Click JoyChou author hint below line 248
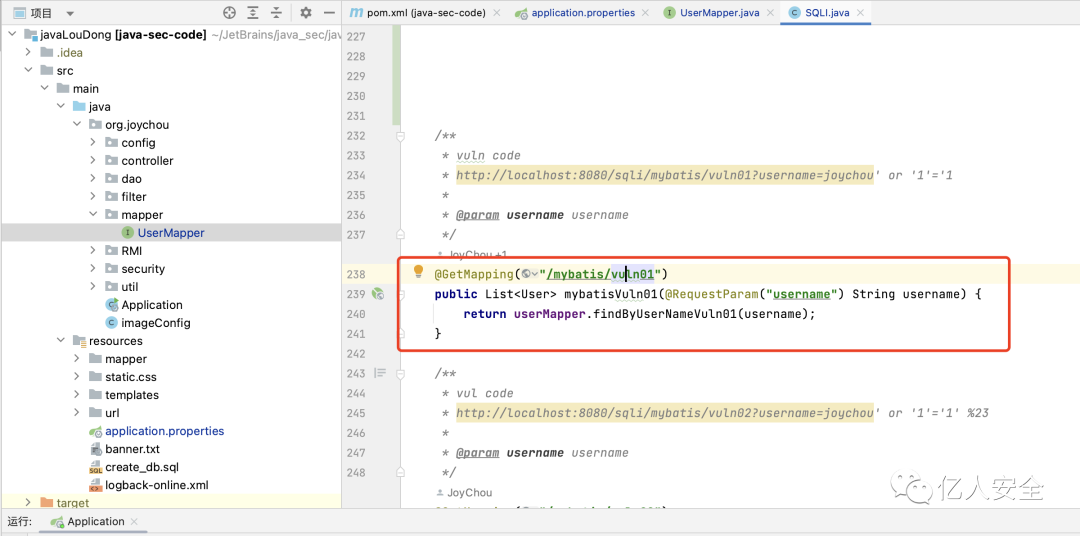 (465, 493)
